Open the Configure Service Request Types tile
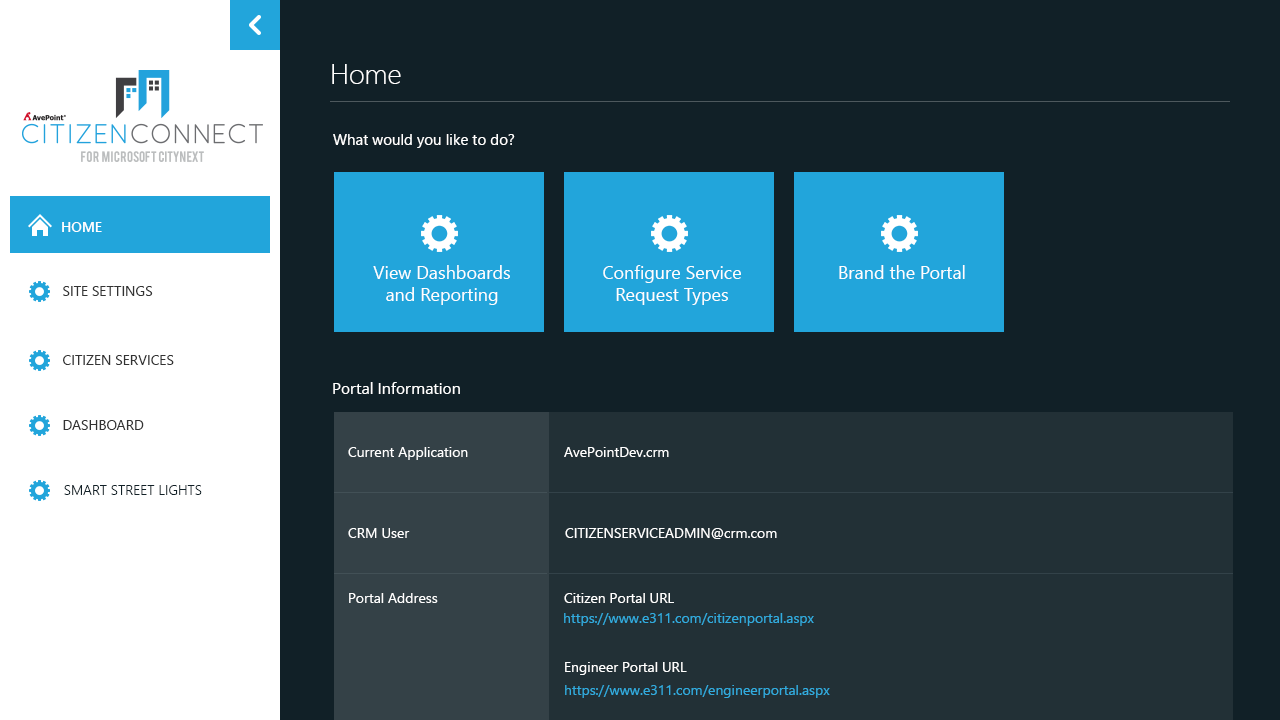 pos(671,284)
